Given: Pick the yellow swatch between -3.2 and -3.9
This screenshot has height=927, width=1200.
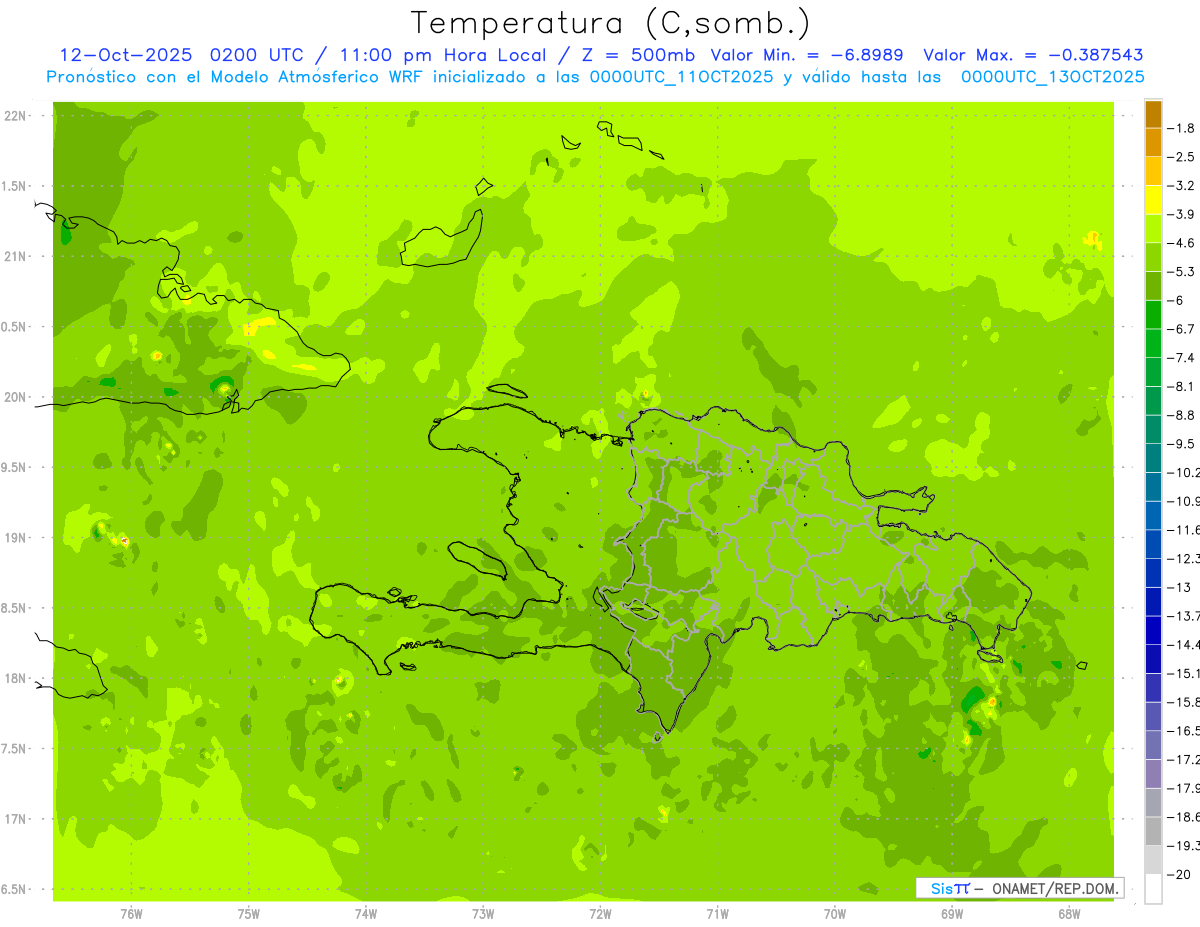Looking at the screenshot, I should pos(1153,200).
